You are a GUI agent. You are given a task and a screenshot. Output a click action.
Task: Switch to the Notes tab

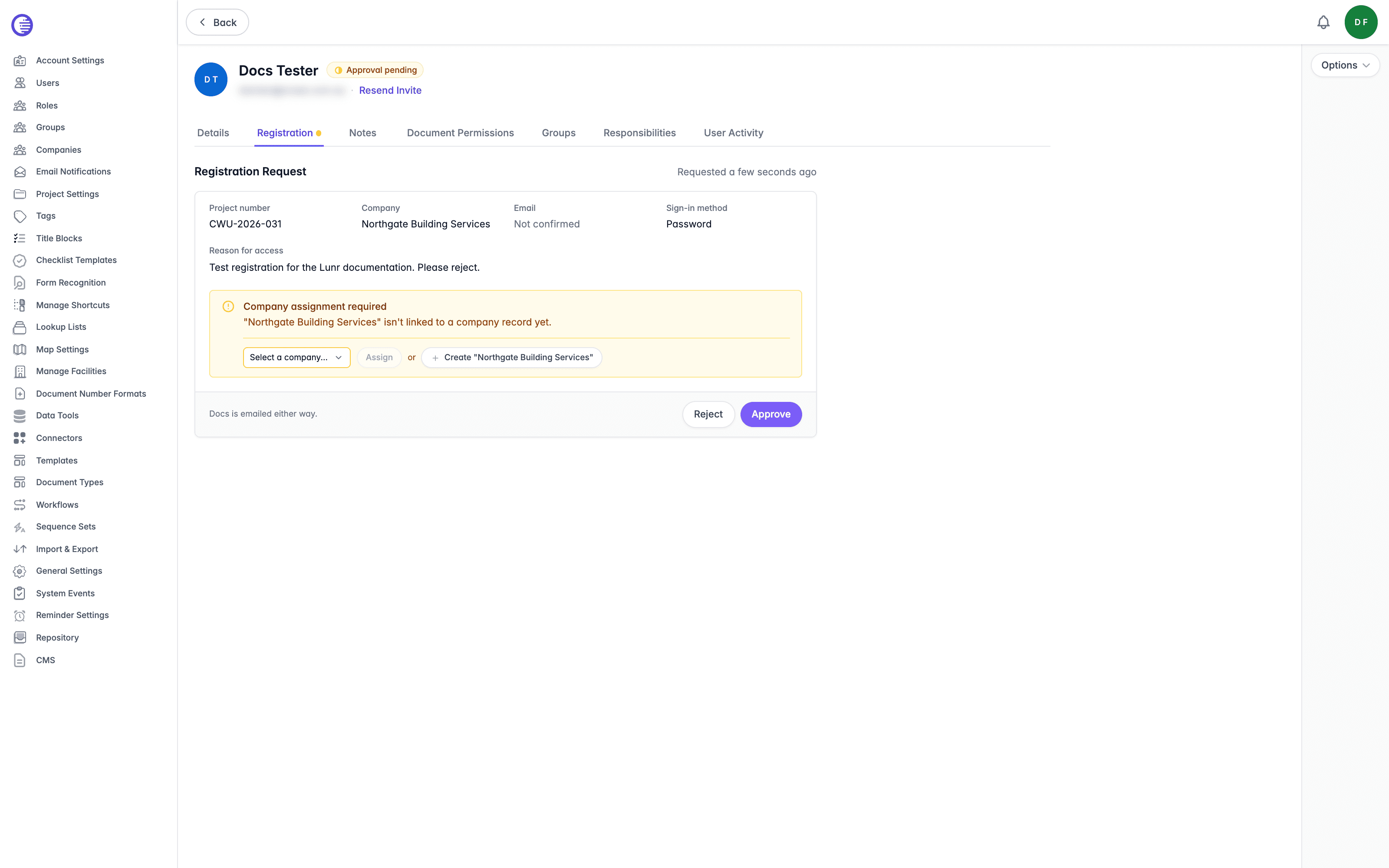click(x=362, y=133)
